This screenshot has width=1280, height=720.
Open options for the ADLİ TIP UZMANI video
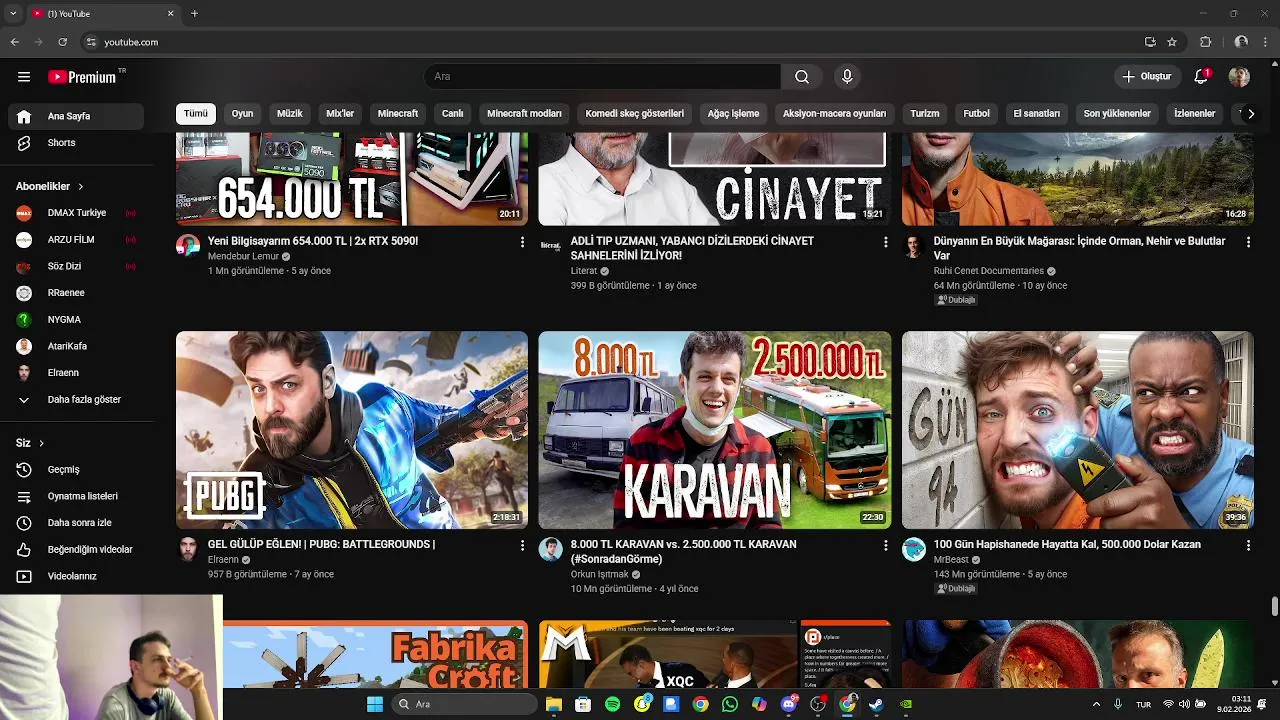coord(885,242)
